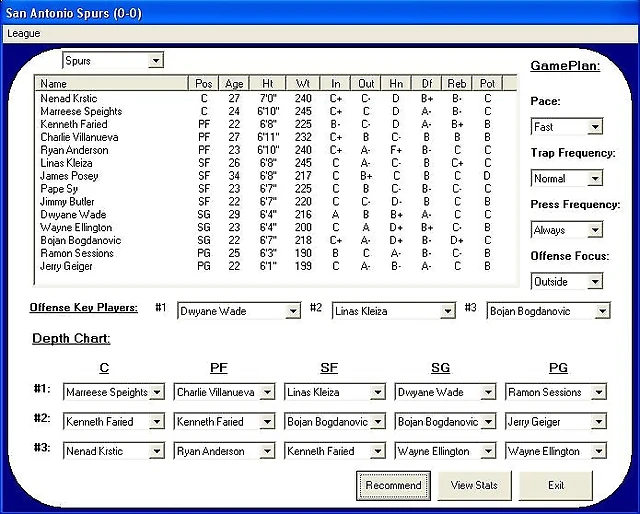Select the Dwyane Wade roster row
This screenshot has width=640, height=514.
point(276,215)
